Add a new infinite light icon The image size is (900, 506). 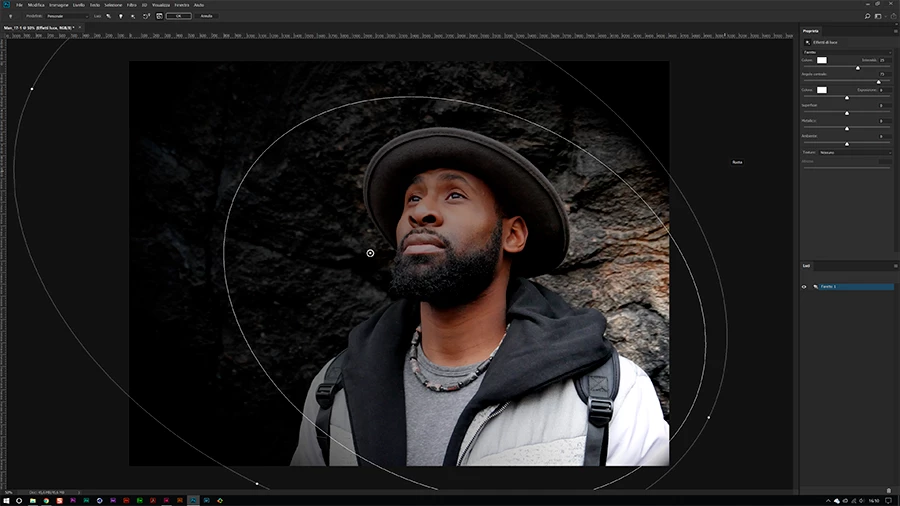(x=133, y=16)
